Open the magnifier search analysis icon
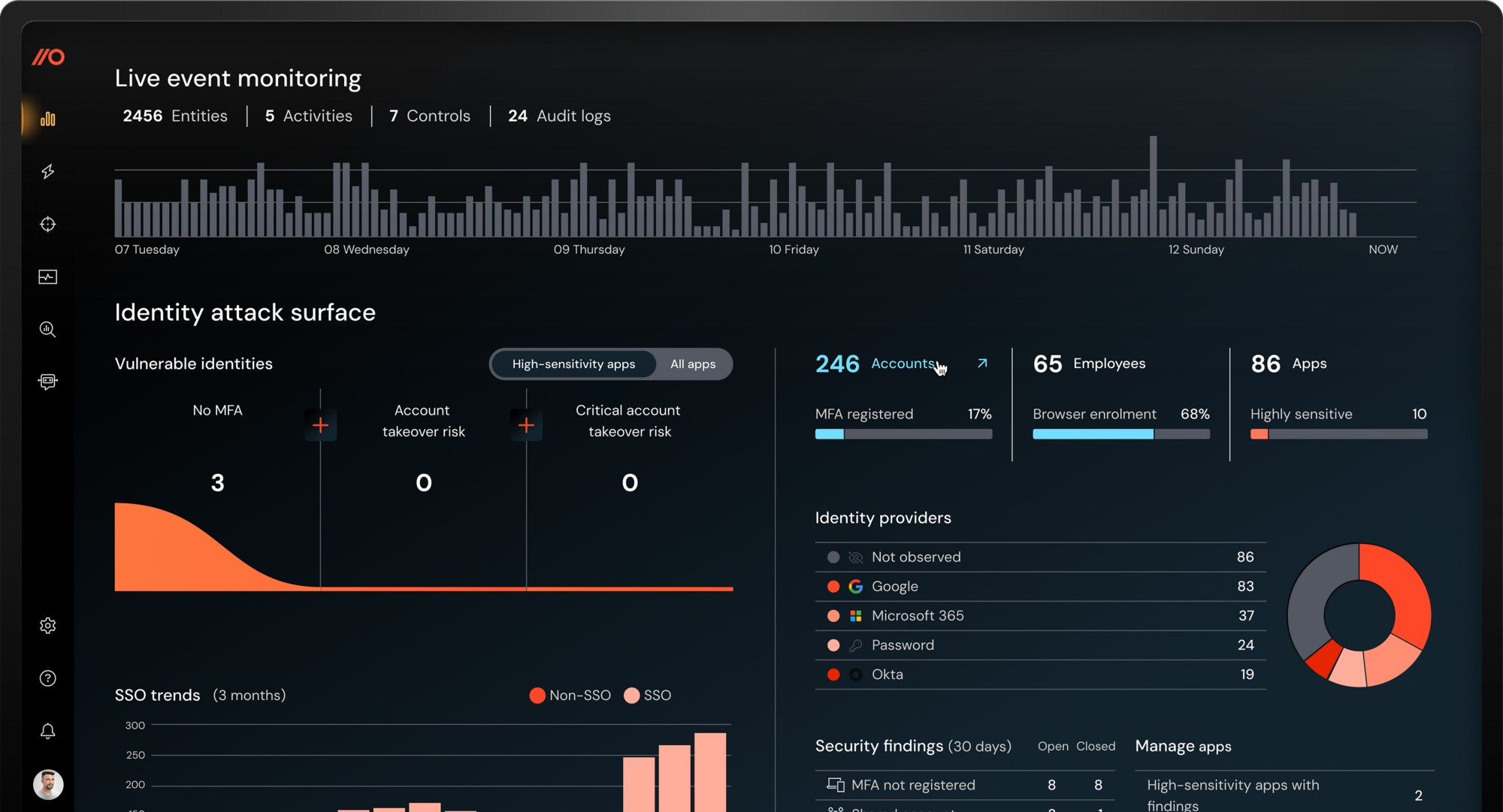Screen dimensions: 1503x812 48,329
